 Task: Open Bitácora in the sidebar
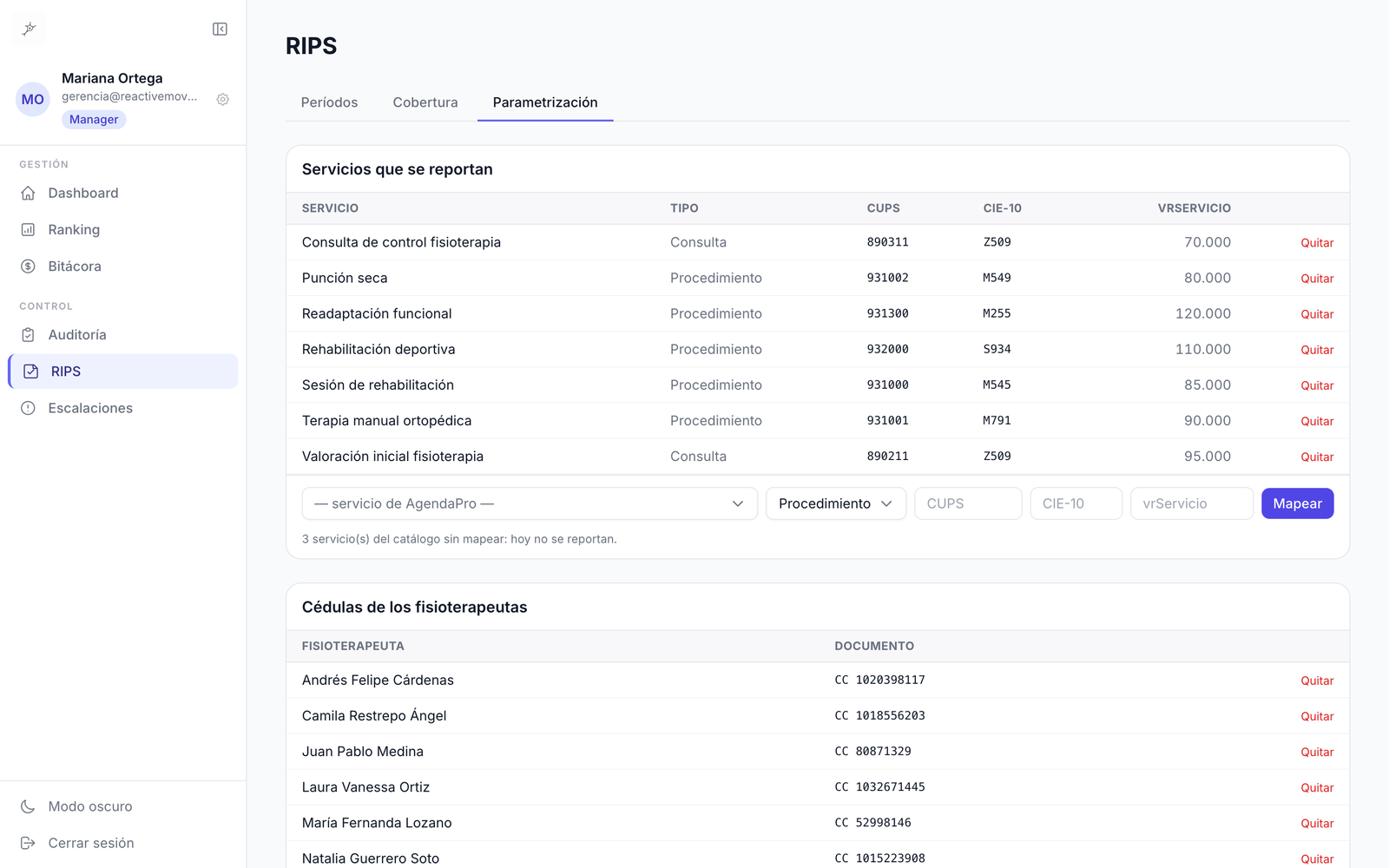[123, 266]
